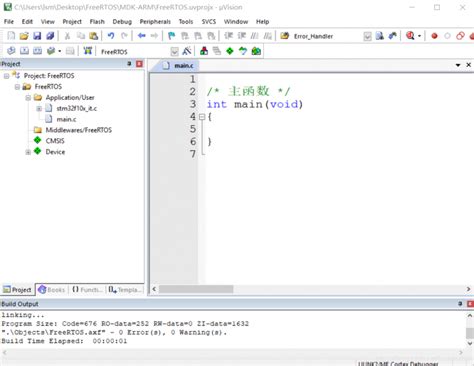This screenshot has height=366, width=474.
Task: Open Options for Target magic wand icon
Action: [x=187, y=51]
